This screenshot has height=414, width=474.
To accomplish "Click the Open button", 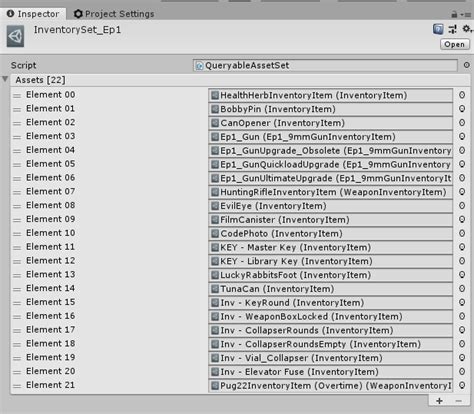I will (455, 44).
